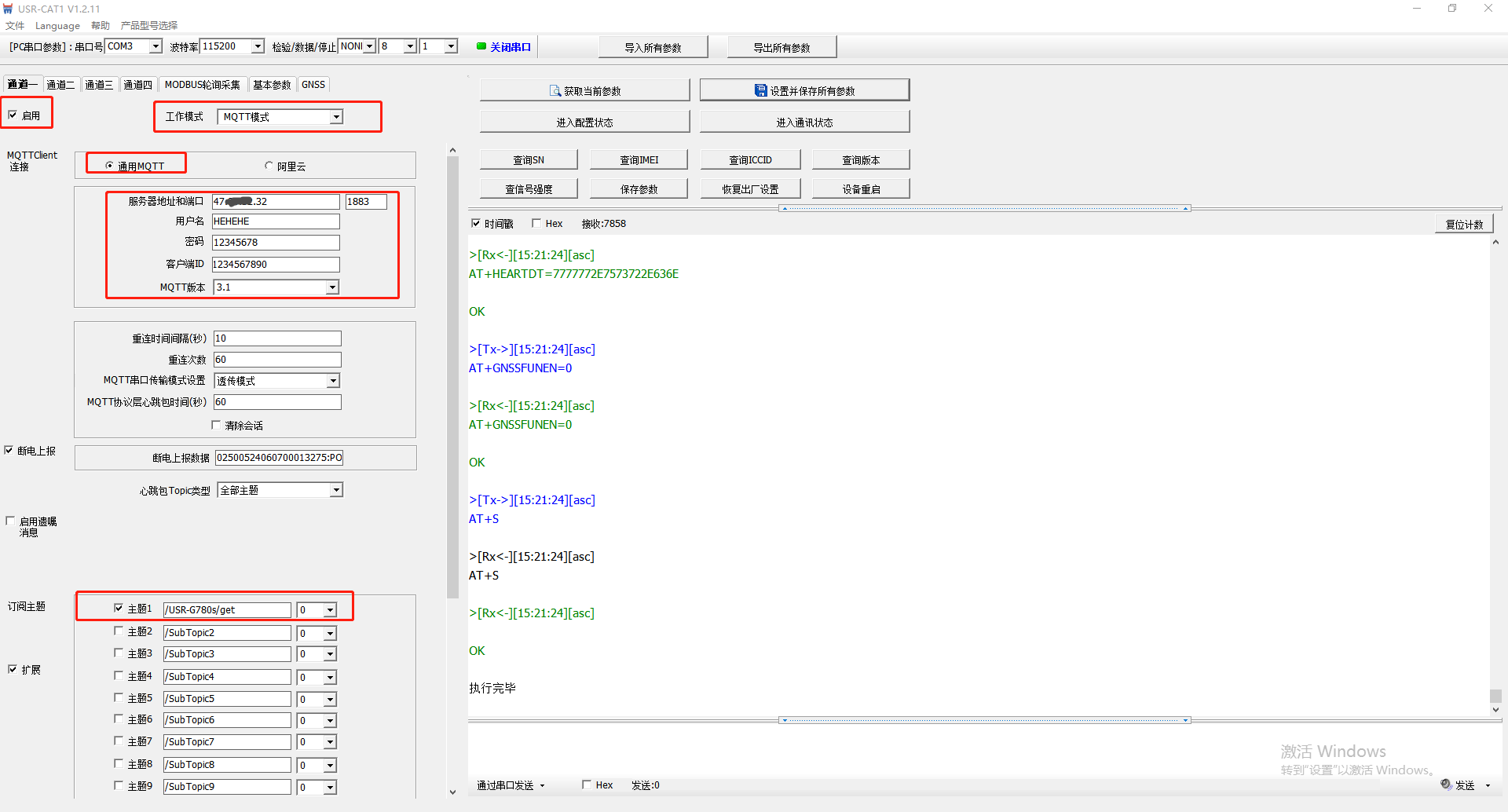Click the save icon on 设置并保存所有参数
Viewport: 1508px width, 812px height.
tap(760, 91)
